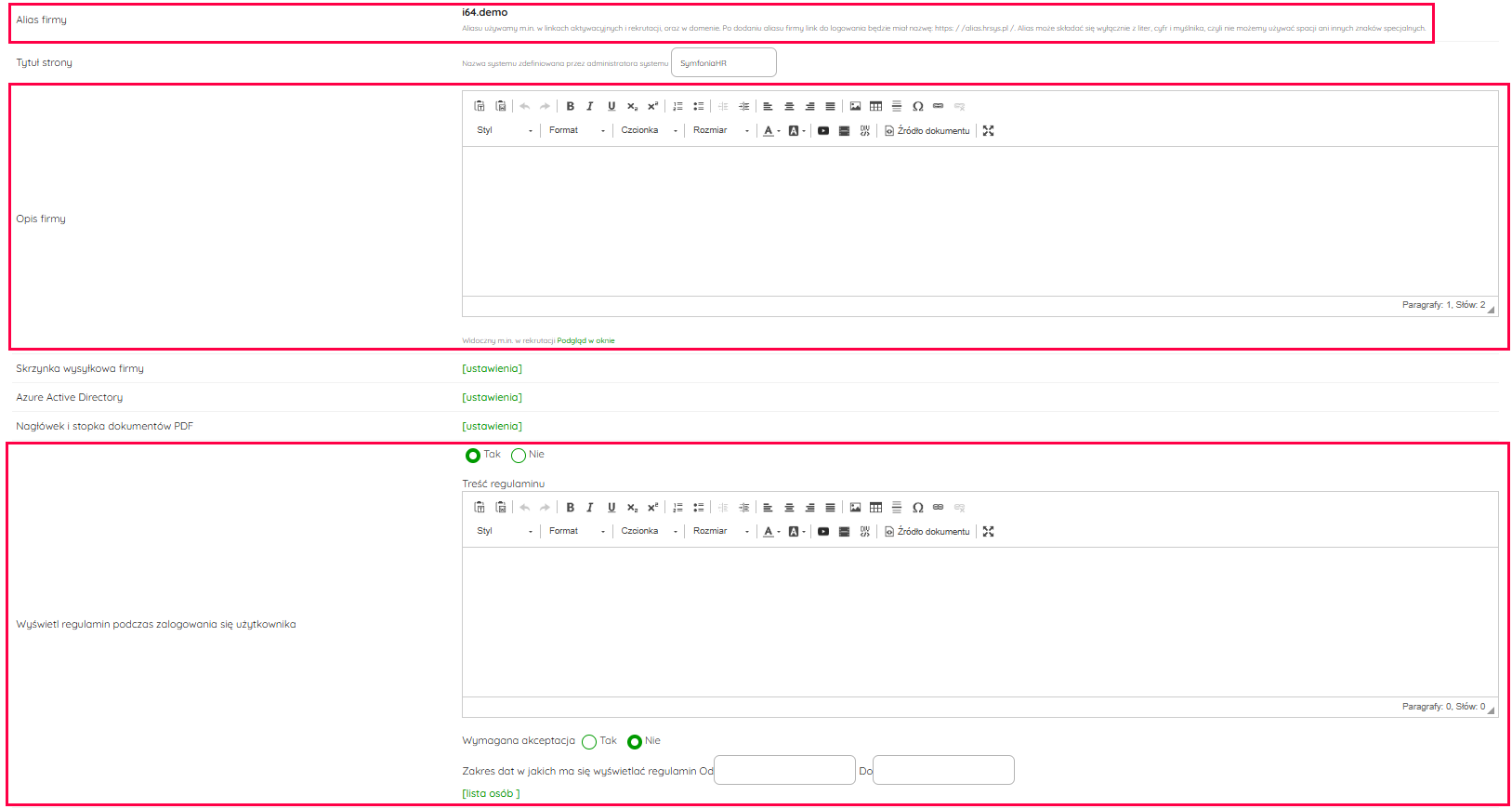Click Źródło dokumentu in the Opis firmy editor
This screenshot has height=809, width=1512.
click(927, 131)
